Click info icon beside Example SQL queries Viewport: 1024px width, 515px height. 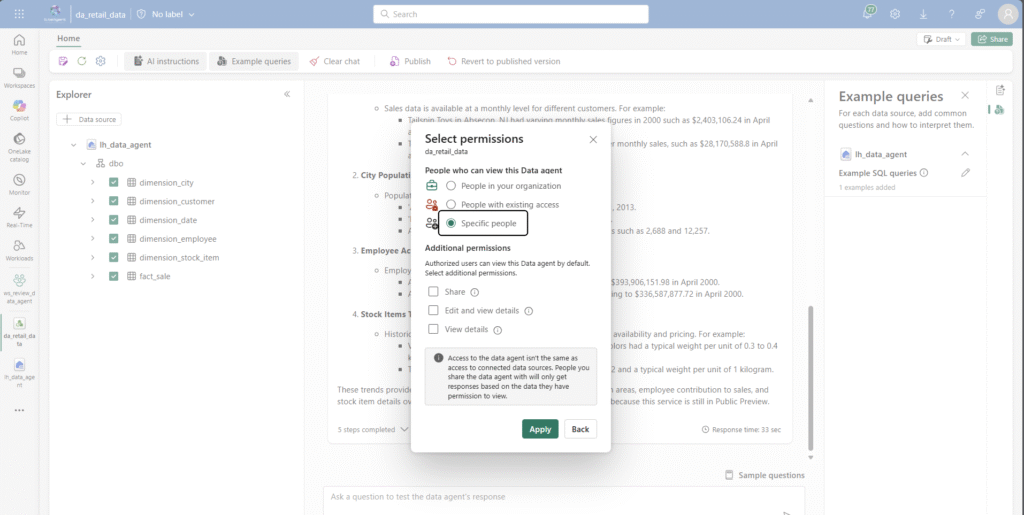923,173
